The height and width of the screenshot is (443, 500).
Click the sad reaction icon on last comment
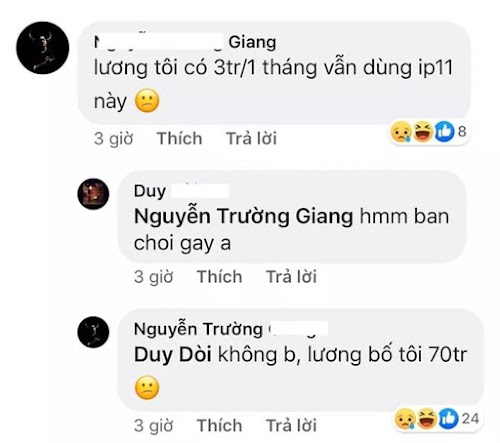405,419
